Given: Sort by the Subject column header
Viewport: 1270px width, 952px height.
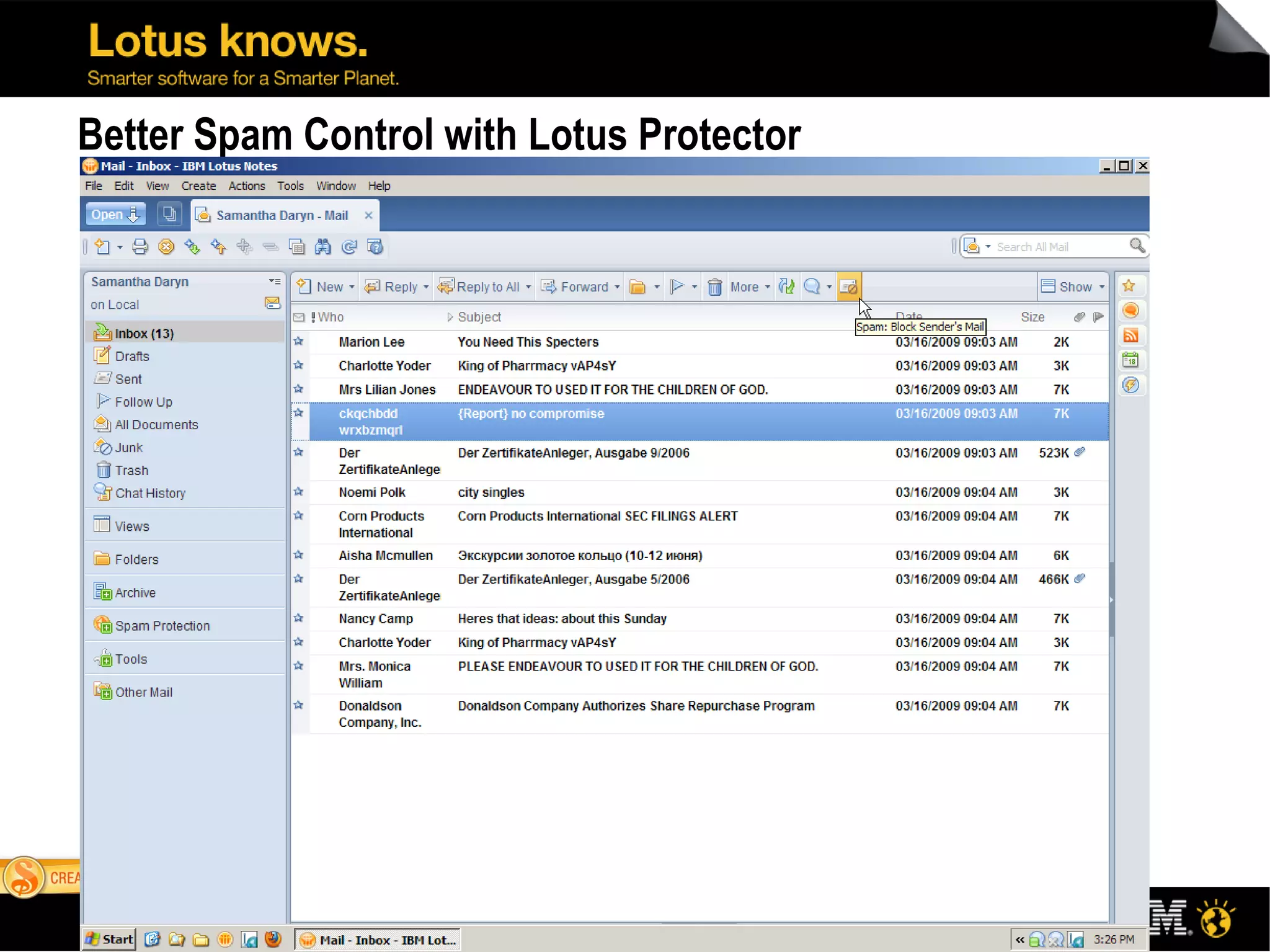Looking at the screenshot, I should click(x=479, y=317).
